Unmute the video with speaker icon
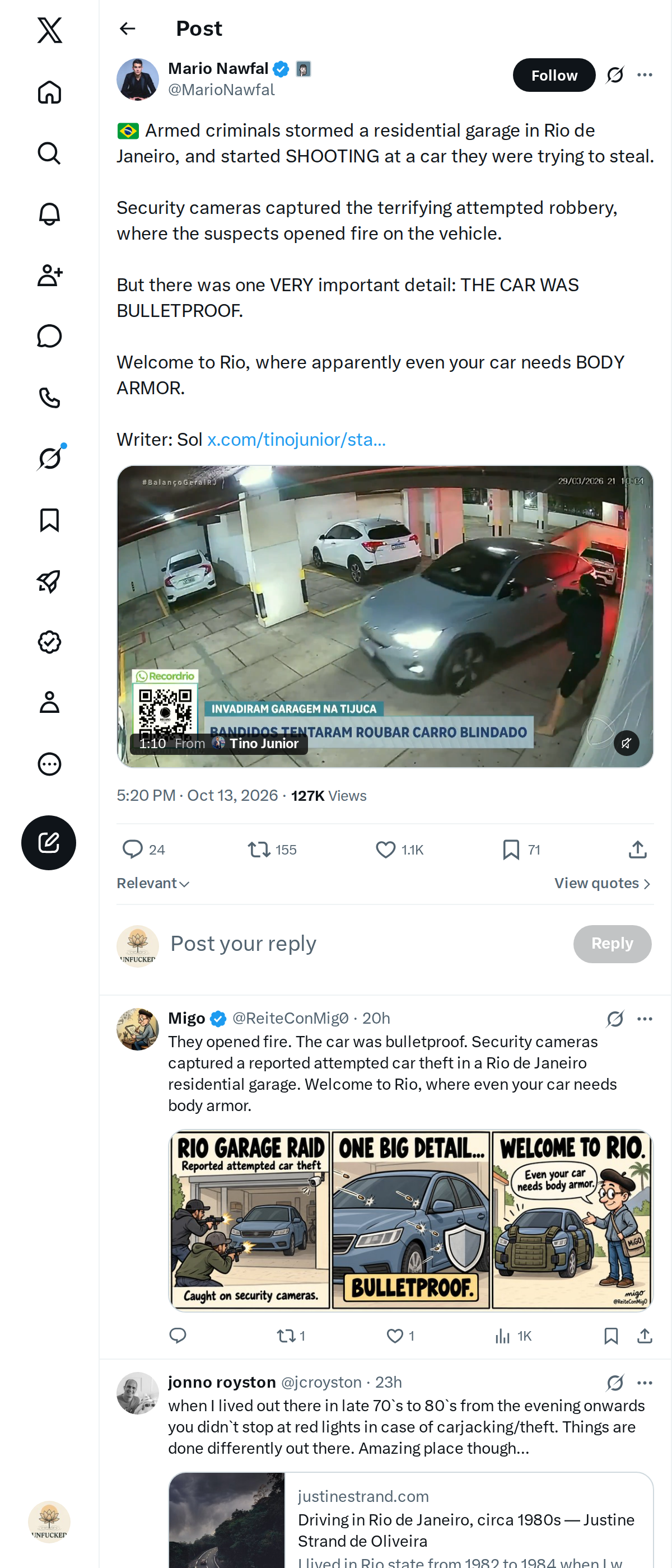Image resolution: width=672 pixels, height=1568 pixels. [x=626, y=743]
